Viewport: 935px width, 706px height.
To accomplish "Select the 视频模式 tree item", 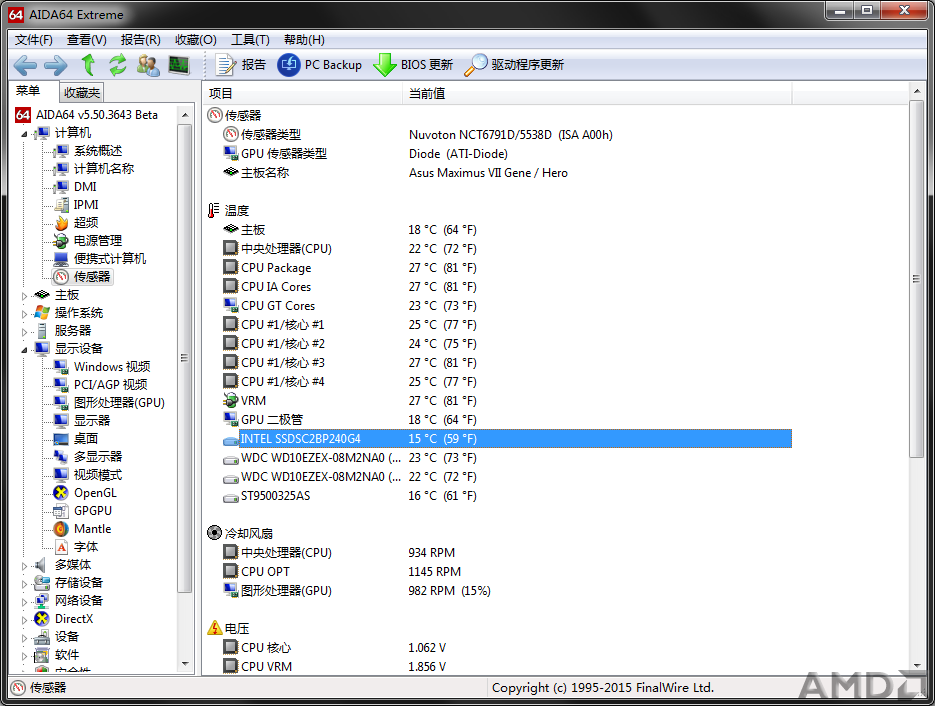I will tap(87, 475).
